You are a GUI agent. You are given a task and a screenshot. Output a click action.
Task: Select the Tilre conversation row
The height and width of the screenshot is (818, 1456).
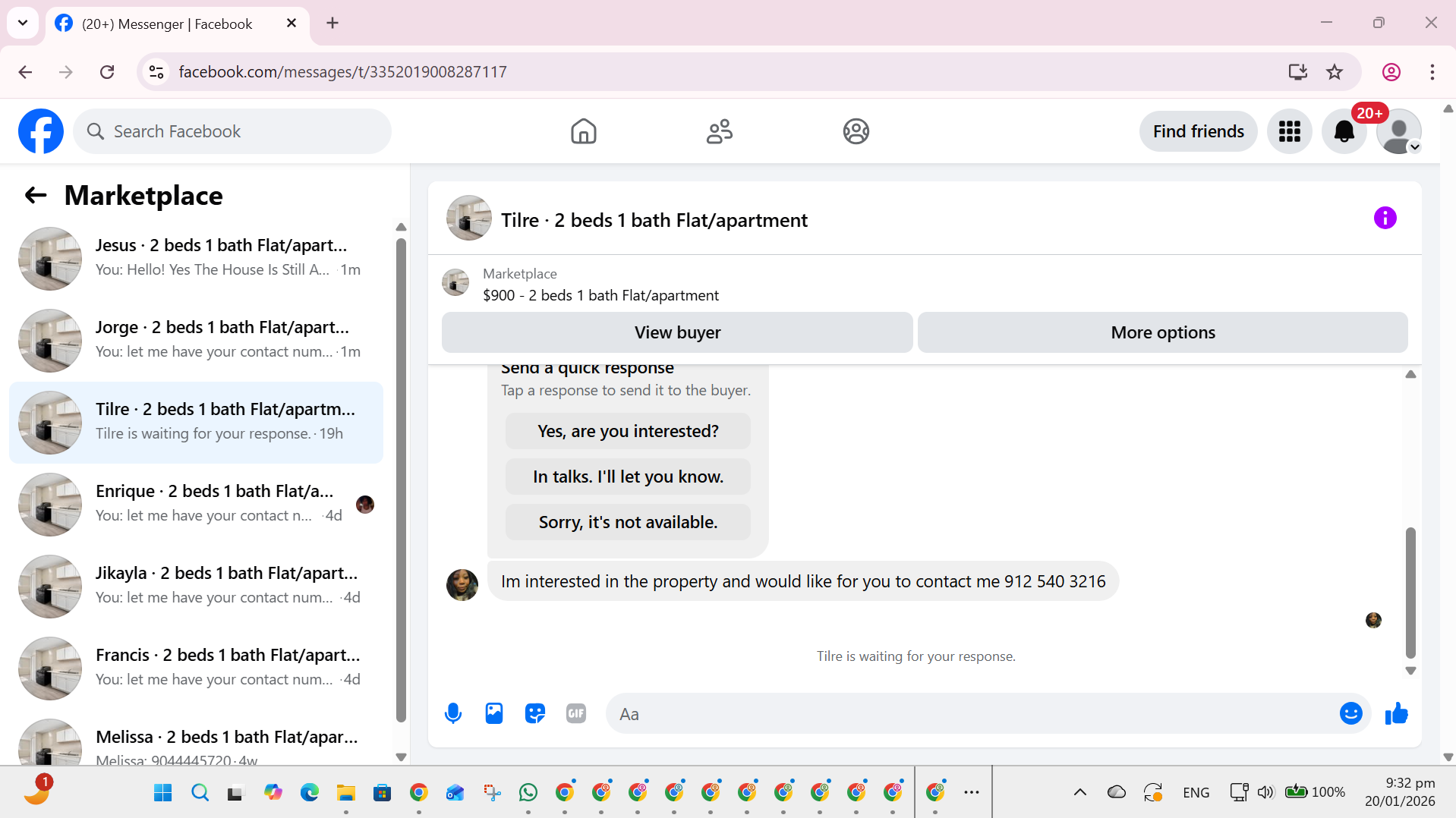pos(196,422)
